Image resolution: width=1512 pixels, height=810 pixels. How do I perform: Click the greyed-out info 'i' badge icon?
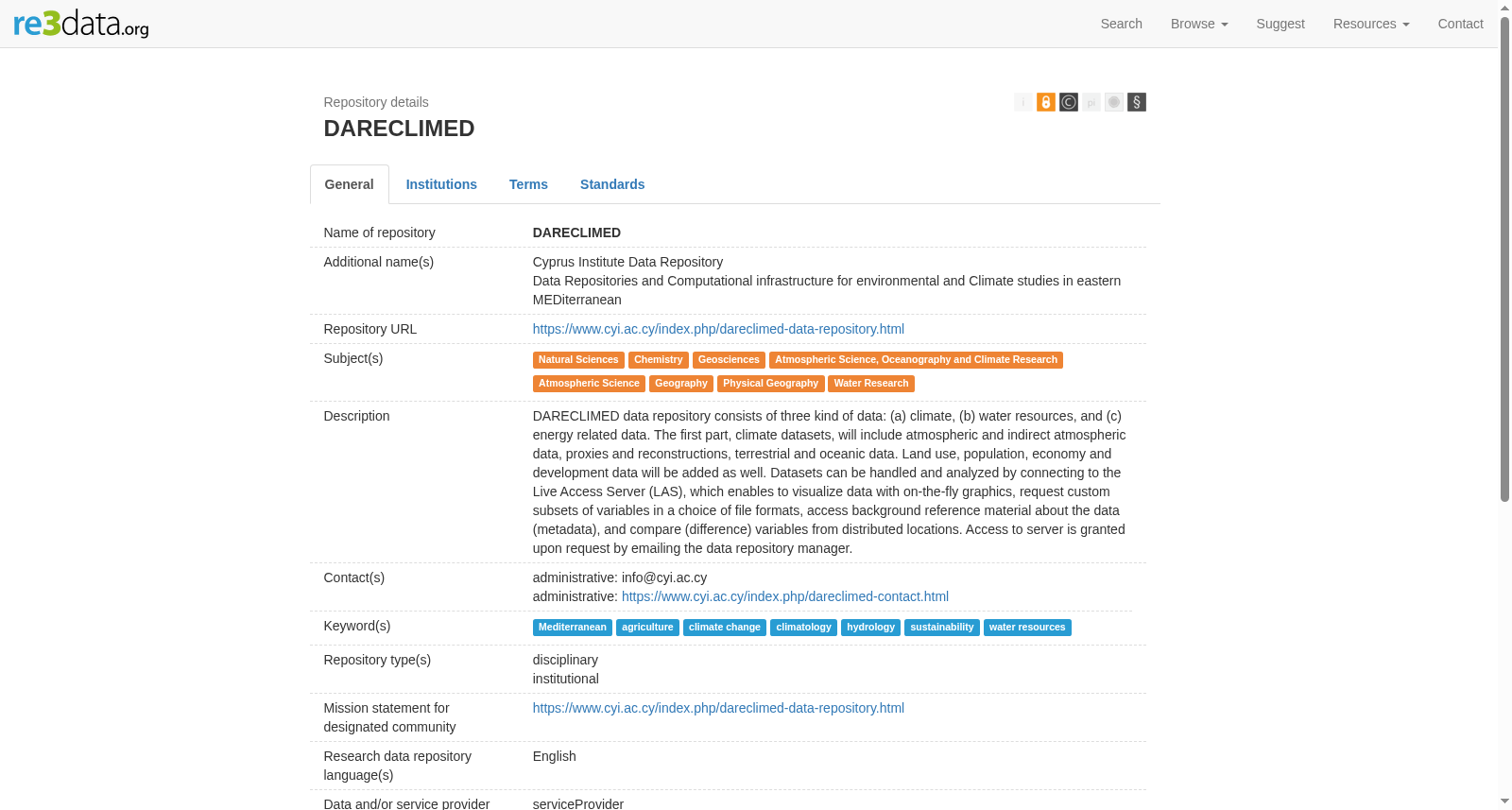[x=1023, y=102]
